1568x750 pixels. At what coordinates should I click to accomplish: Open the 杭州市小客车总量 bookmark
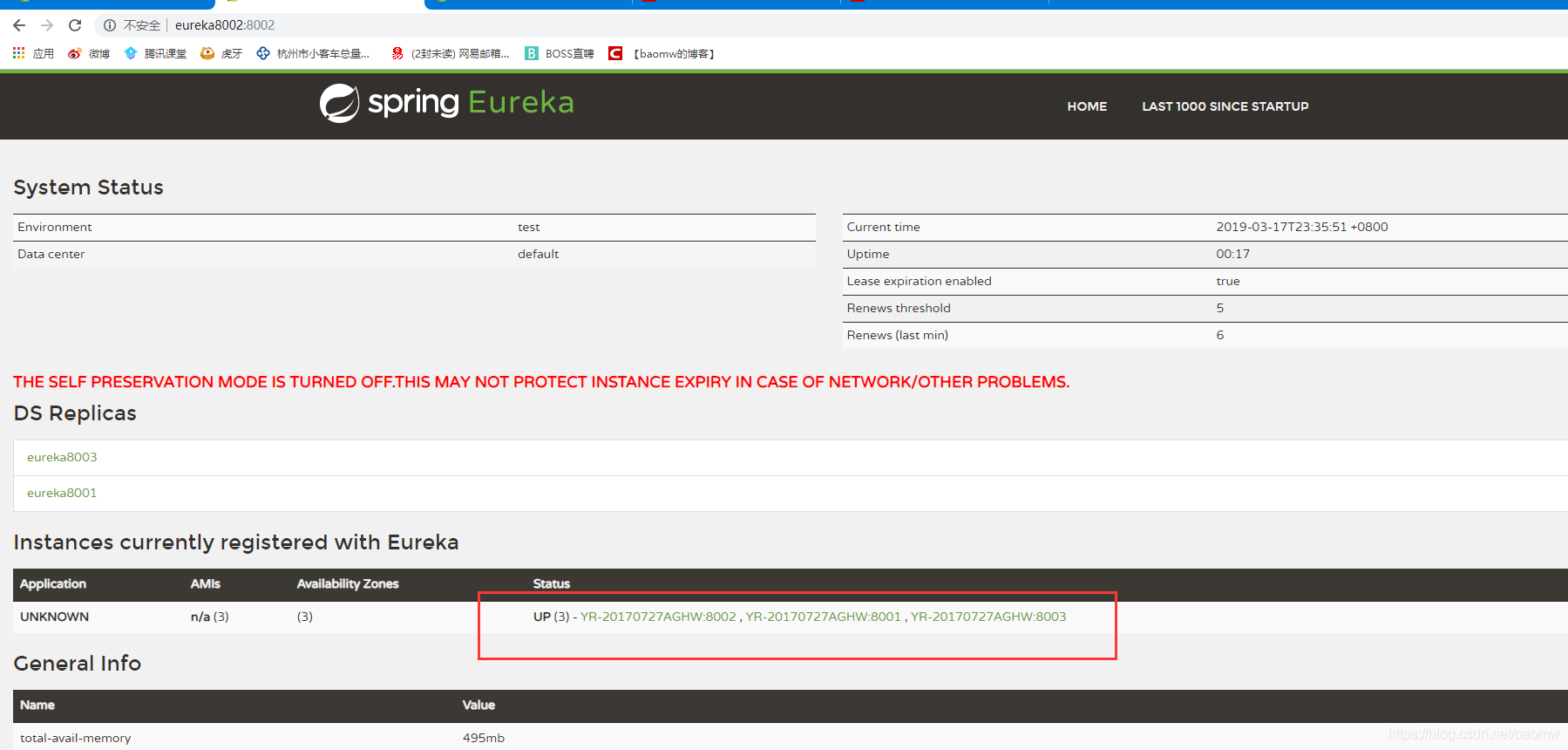(313, 53)
